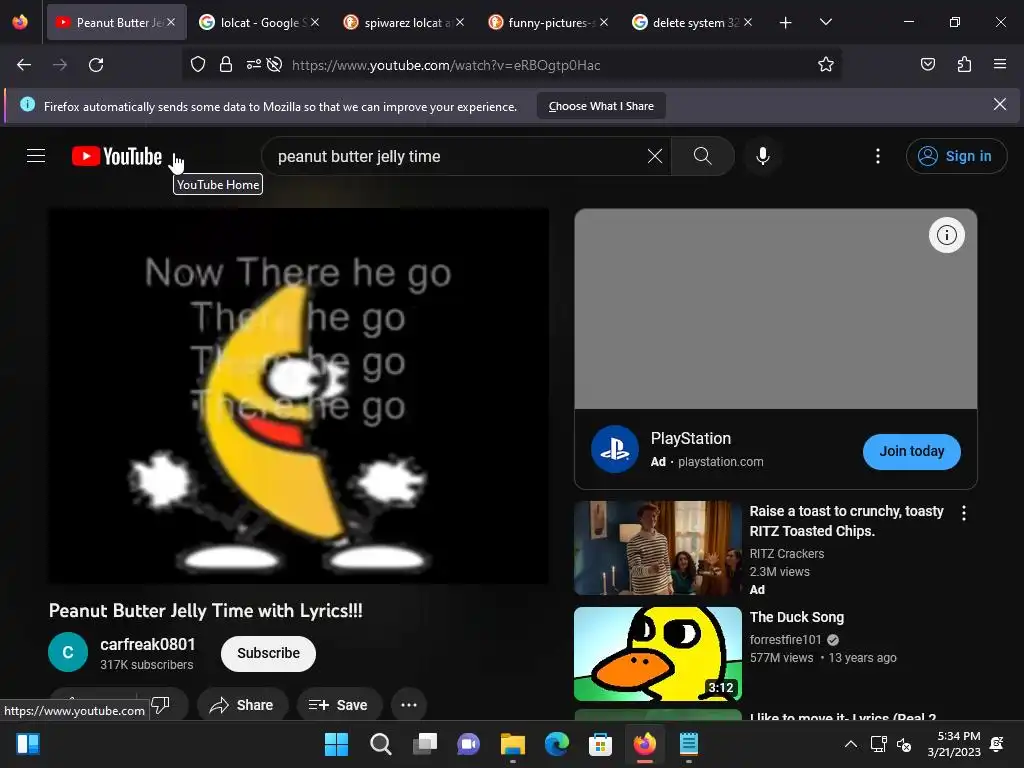Open the carfreak0801 channel name

[148, 645]
